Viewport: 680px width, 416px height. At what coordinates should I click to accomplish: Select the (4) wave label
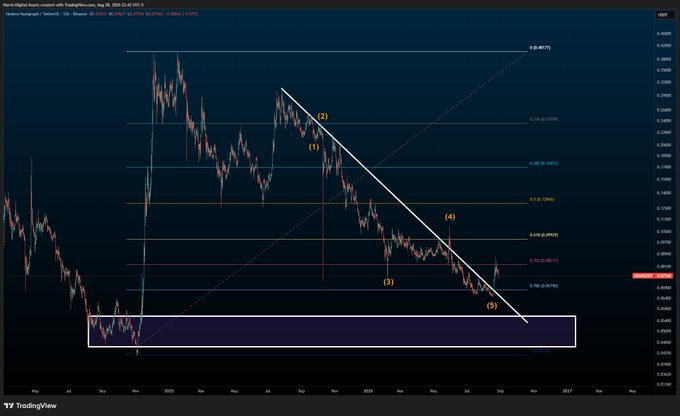click(x=450, y=216)
